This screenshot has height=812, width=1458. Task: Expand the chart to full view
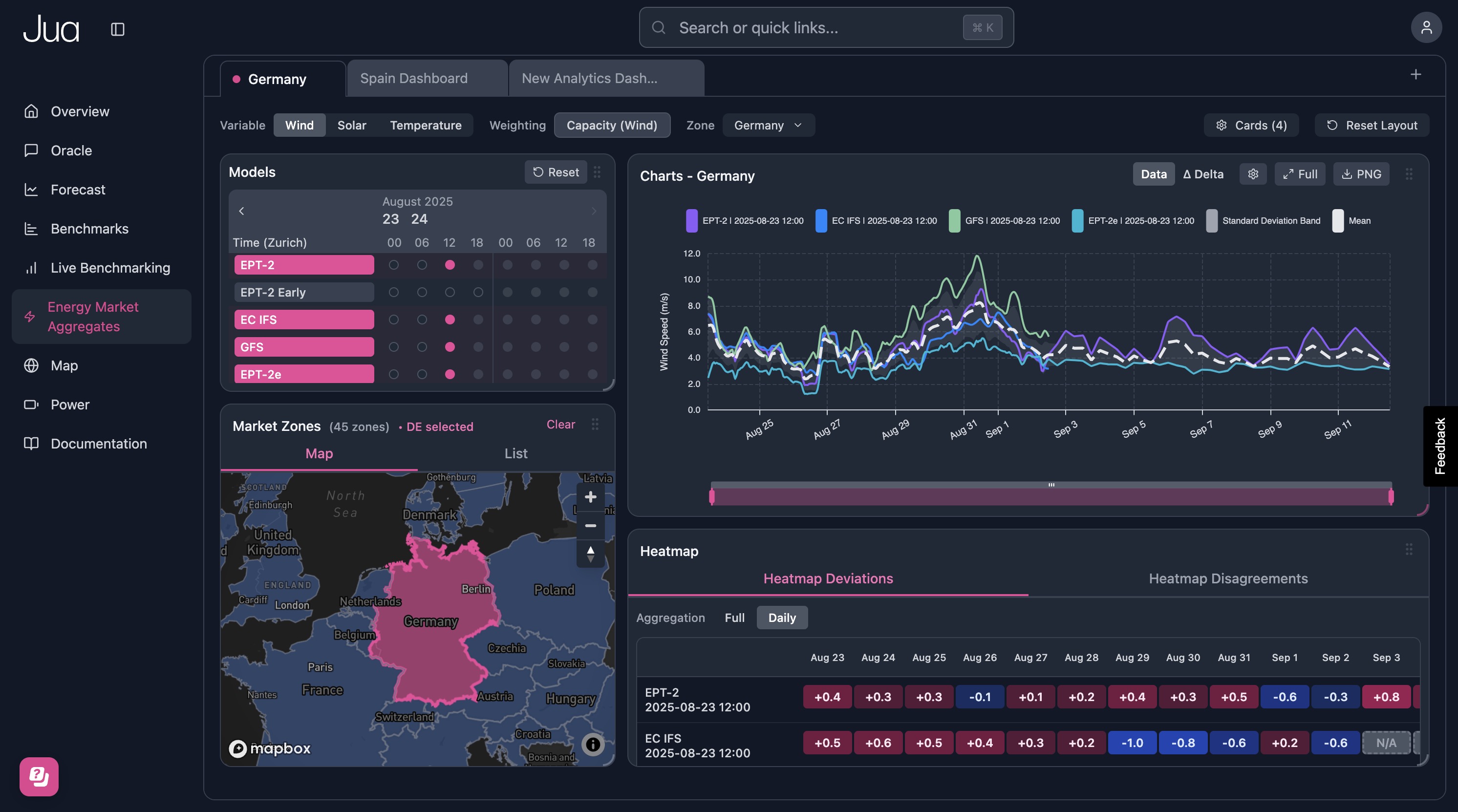tap(1300, 174)
